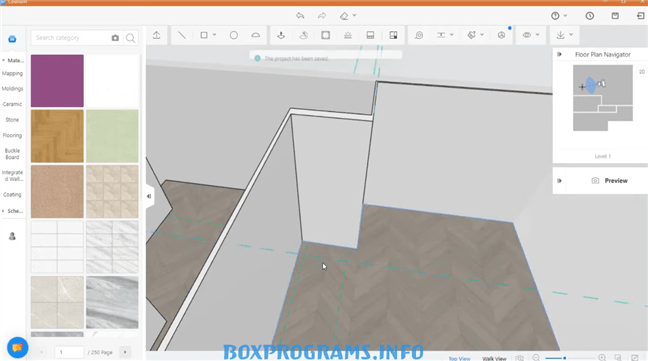
Task: Switch to Walk View mode
Action: (x=494, y=358)
